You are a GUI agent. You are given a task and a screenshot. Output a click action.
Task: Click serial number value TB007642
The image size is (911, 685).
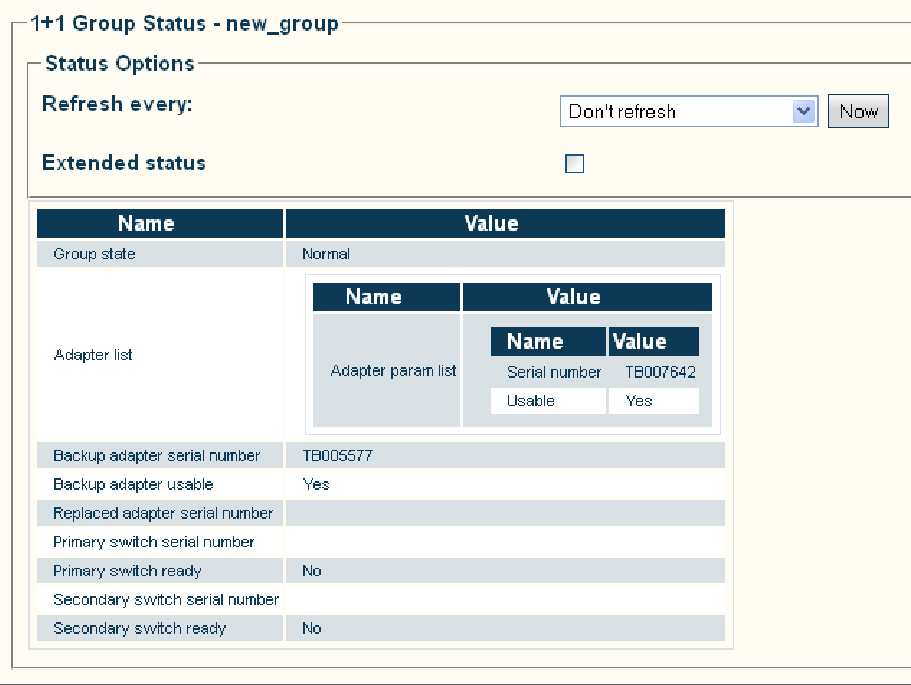pyautogui.click(x=660, y=372)
